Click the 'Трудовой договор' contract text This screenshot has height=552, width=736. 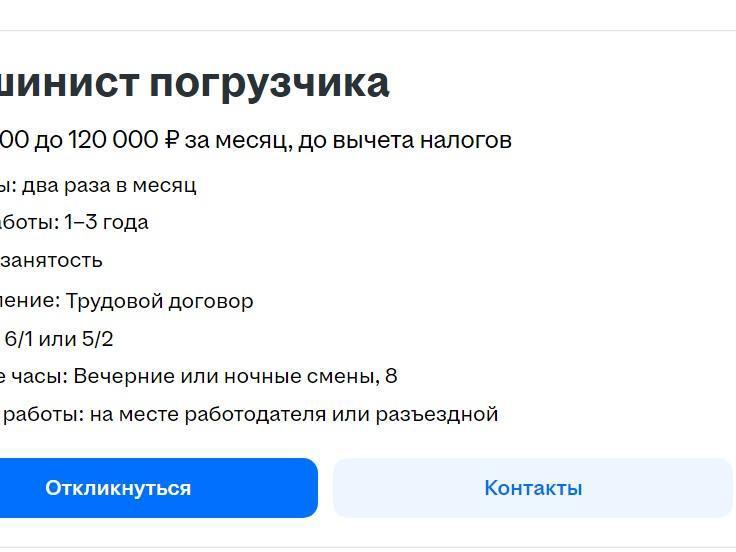click(159, 301)
